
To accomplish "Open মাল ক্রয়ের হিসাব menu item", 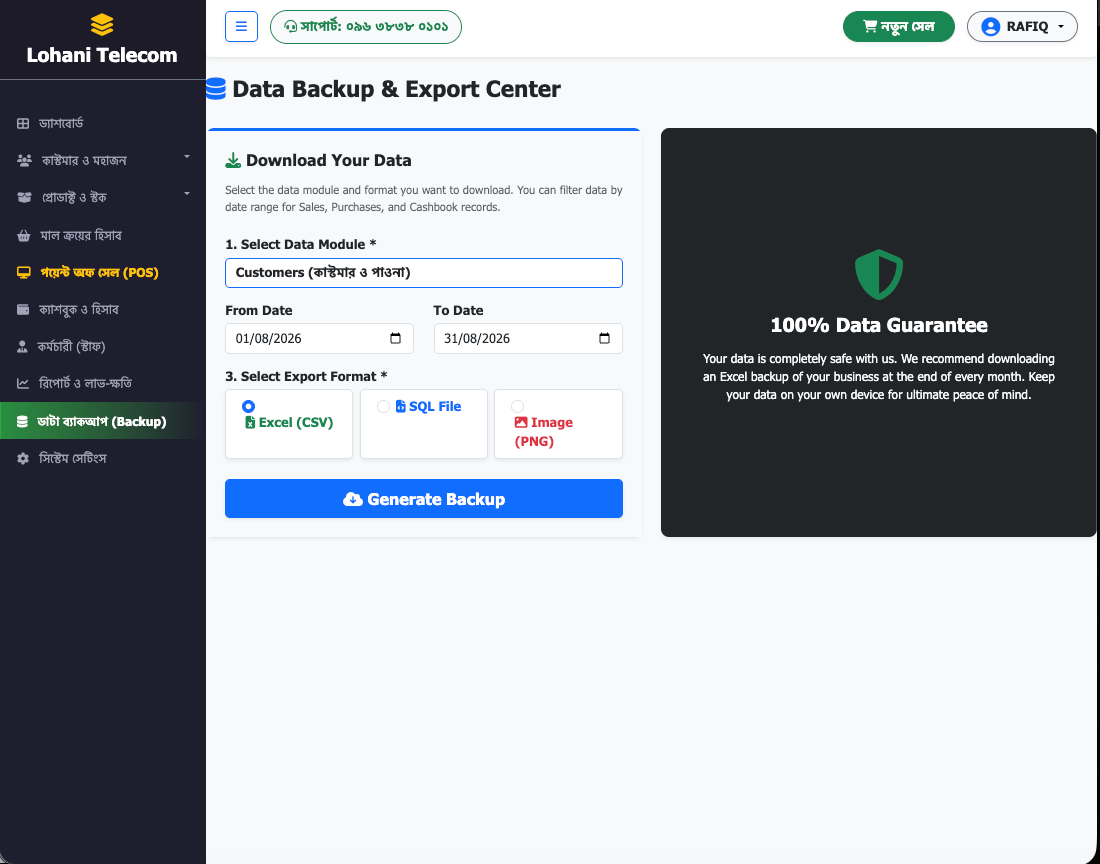I will point(103,236).
